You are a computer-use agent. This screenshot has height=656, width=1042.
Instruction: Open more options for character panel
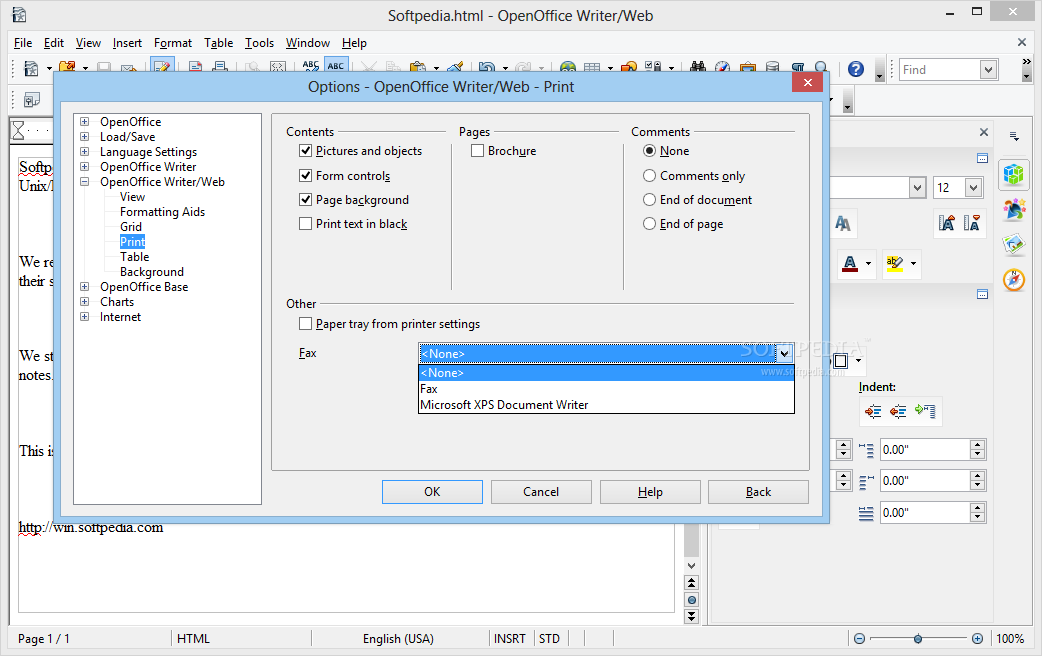982,158
